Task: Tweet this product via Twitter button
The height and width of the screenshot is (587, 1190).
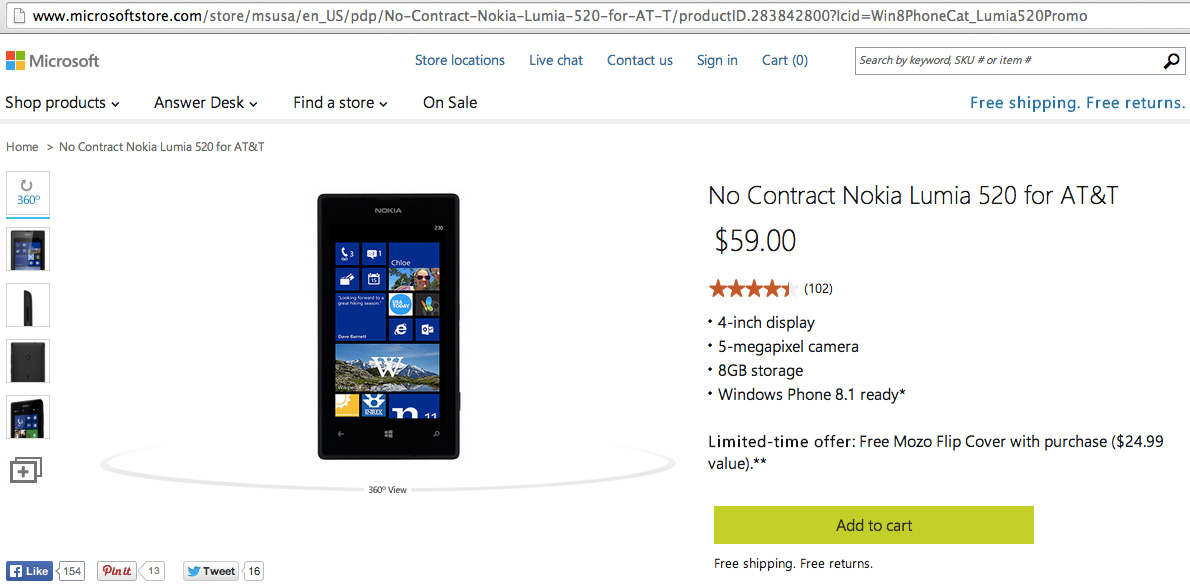Action: 210,571
